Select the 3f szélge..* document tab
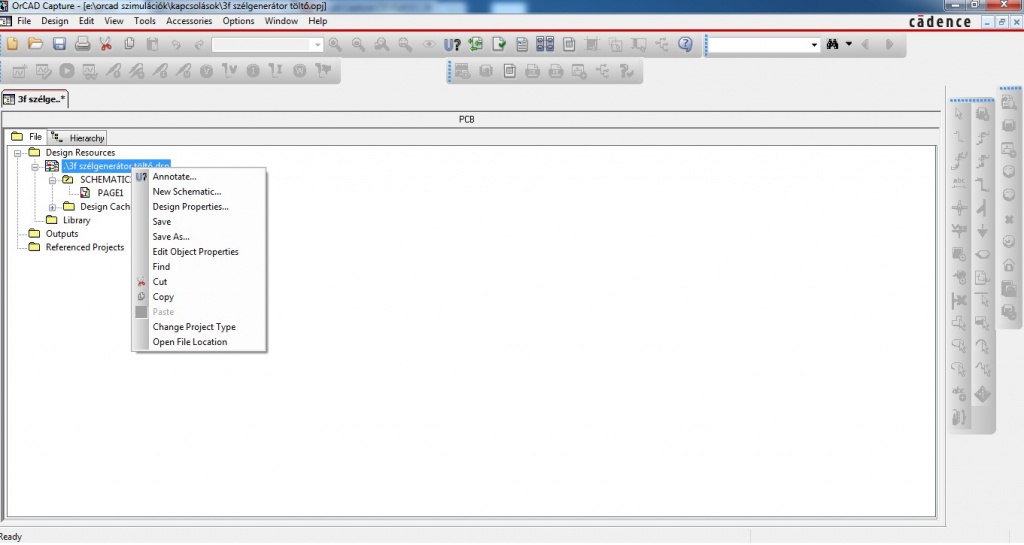 click(35, 99)
